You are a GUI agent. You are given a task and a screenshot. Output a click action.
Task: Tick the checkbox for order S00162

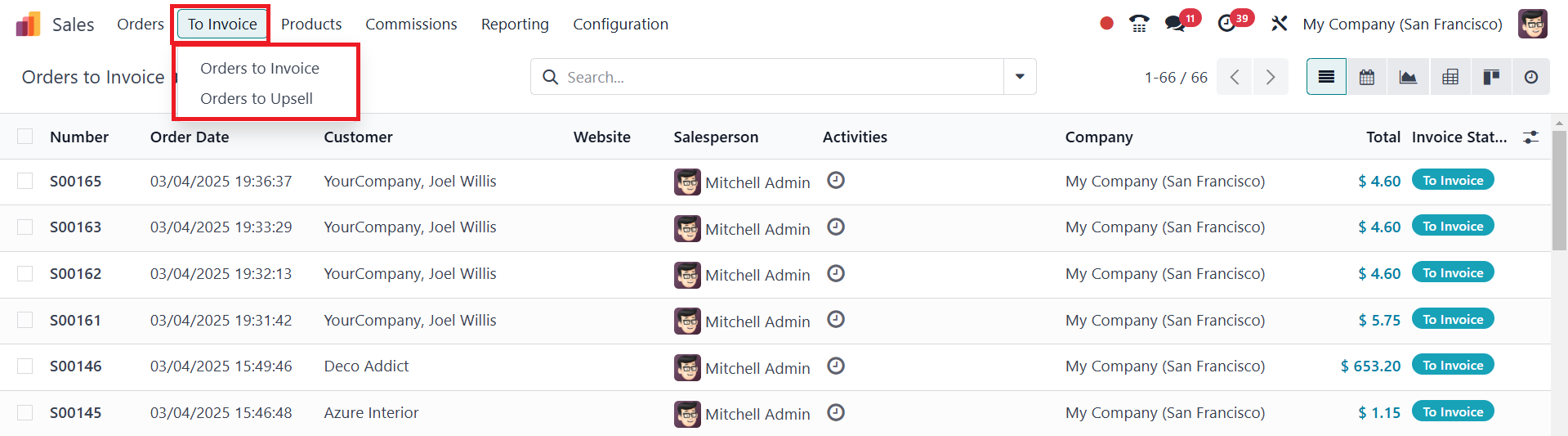point(25,273)
